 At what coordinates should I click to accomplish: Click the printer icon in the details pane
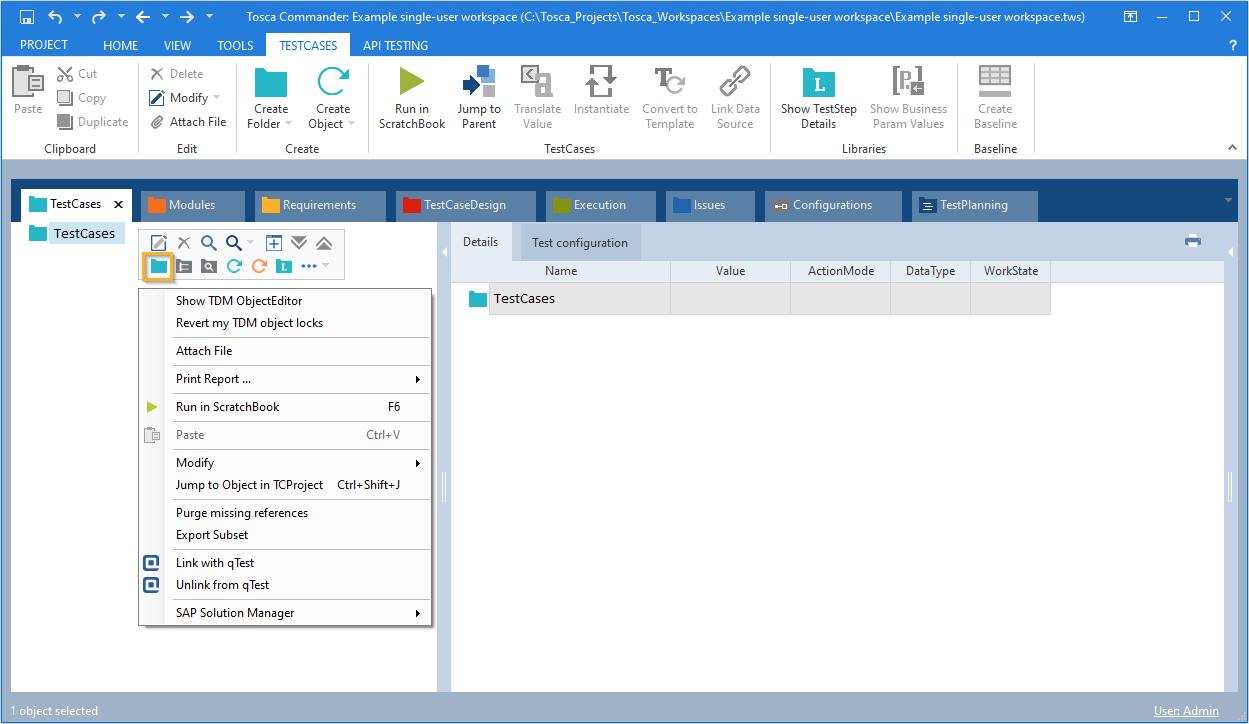1192,241
